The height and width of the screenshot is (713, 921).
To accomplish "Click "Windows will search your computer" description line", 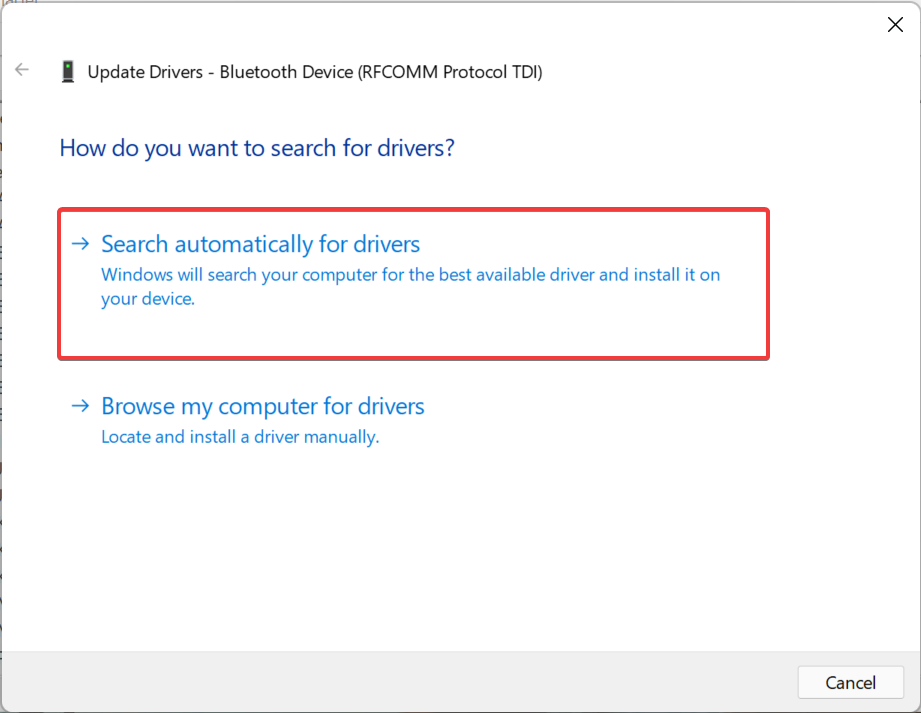I will click(x=410, y=274).
